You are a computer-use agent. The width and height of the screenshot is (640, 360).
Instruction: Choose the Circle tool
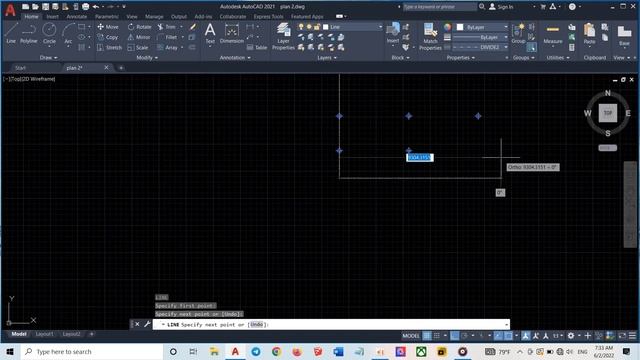point(49,33)
